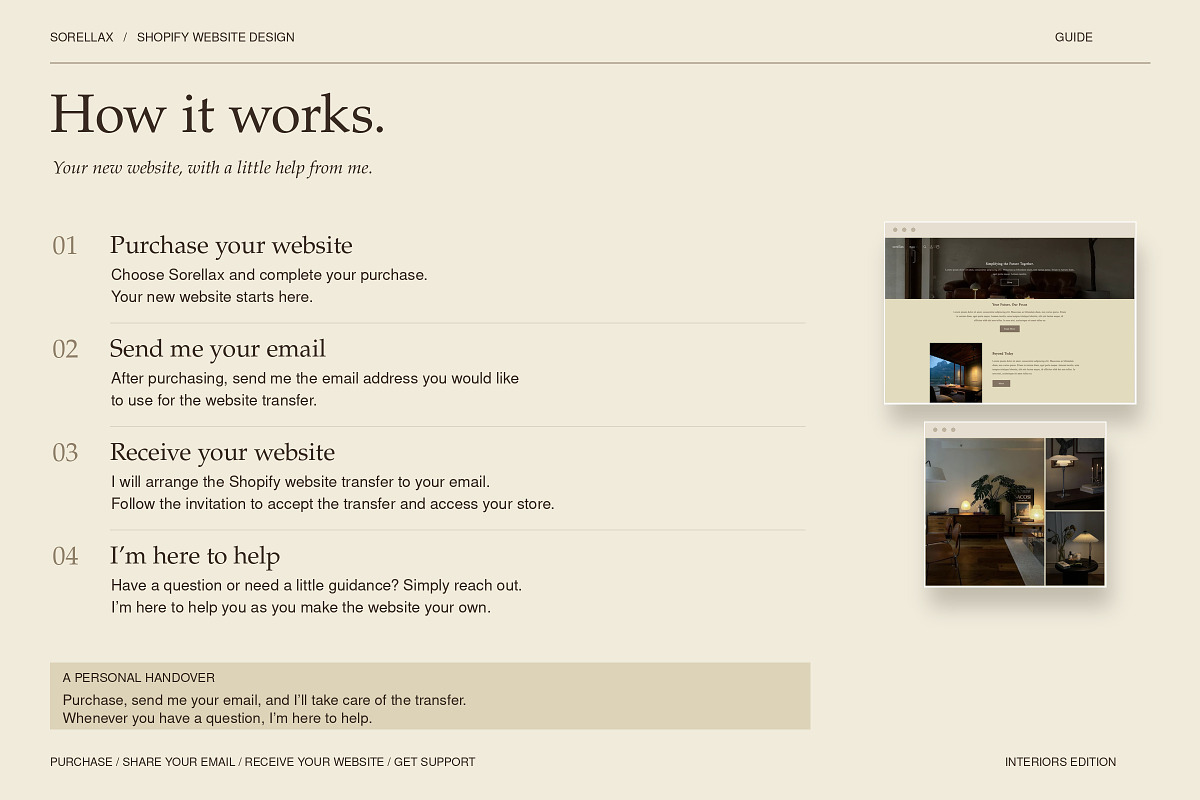Screen dimensions: 1200x800
Task: Click 'Follow the invitation to accept the transfer' line
Action: 332,504
